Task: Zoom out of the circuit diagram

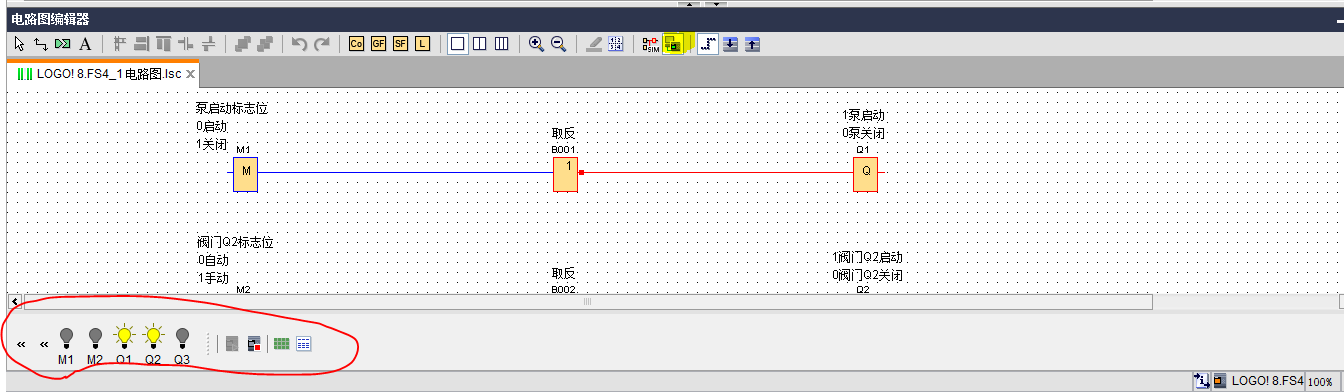Action: pos(558,44)
